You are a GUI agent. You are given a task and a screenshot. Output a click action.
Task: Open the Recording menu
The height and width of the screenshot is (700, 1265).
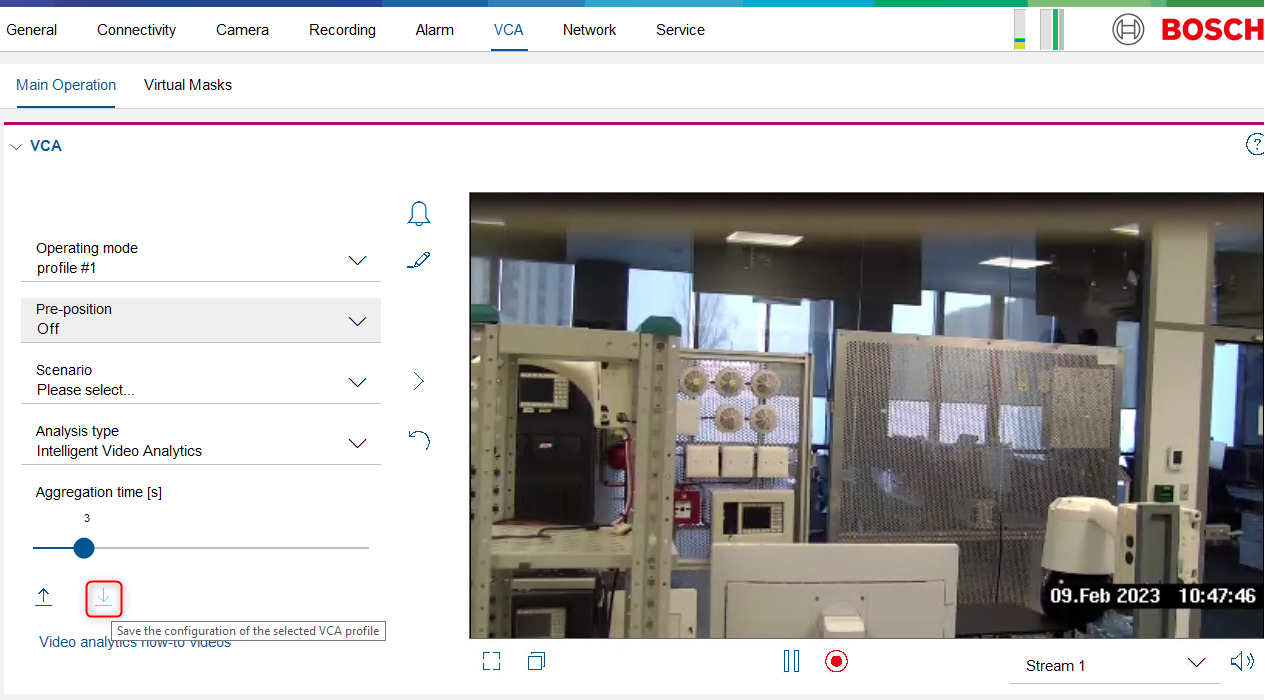coord(342,30)
